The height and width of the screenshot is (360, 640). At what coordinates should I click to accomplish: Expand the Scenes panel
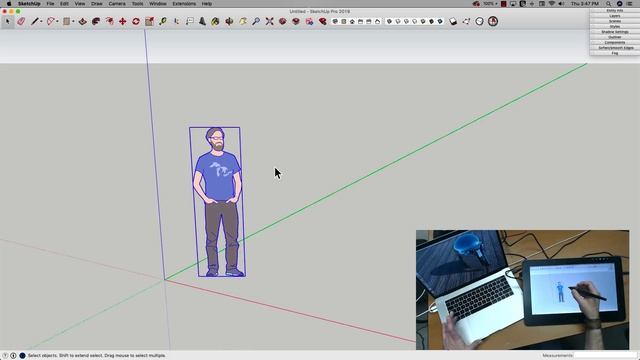click(615, 21)
